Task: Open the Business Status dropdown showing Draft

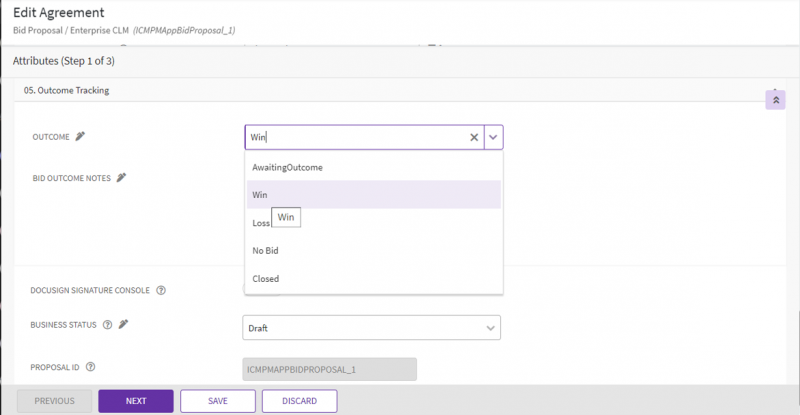Action: point(371,328)
